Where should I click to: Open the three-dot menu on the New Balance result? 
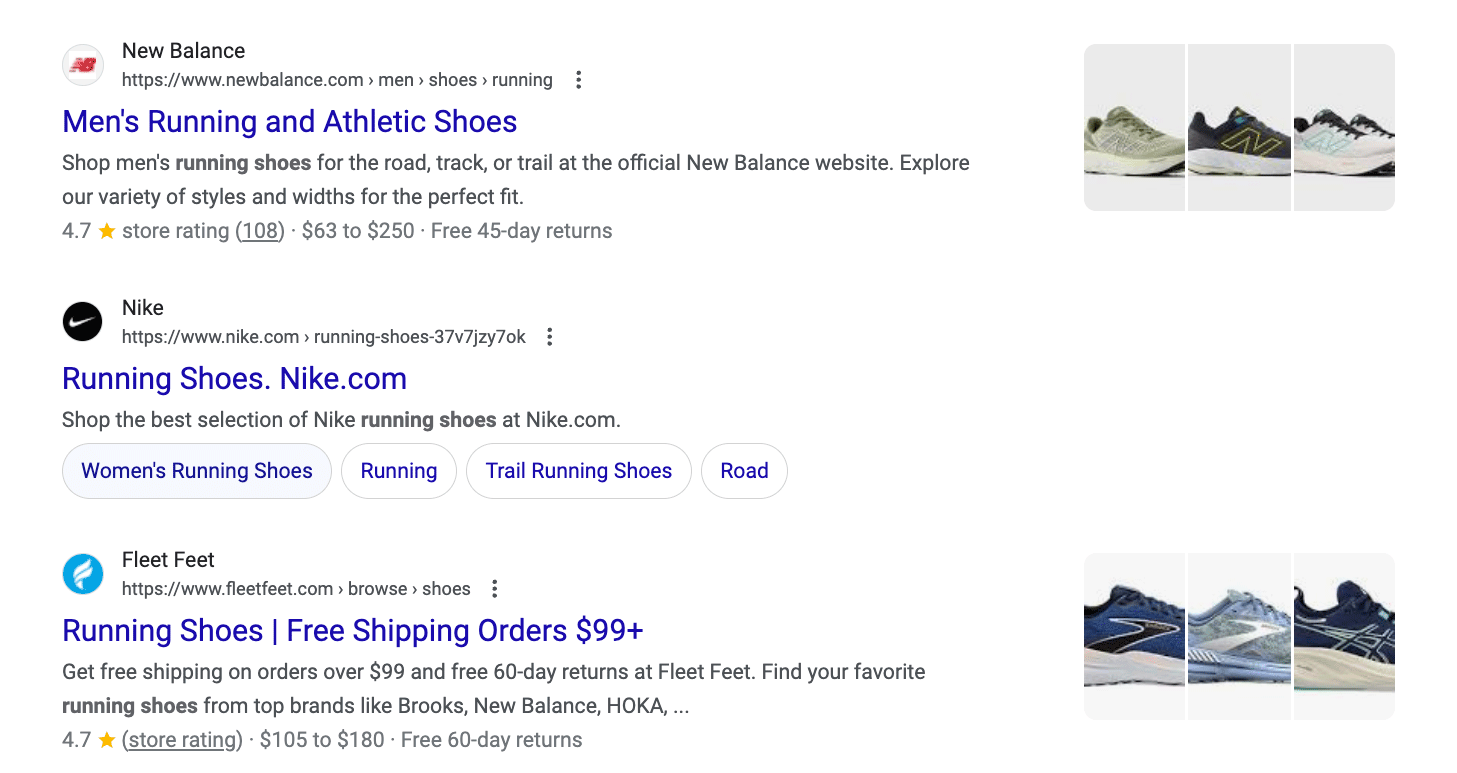(x=578, y=79)
